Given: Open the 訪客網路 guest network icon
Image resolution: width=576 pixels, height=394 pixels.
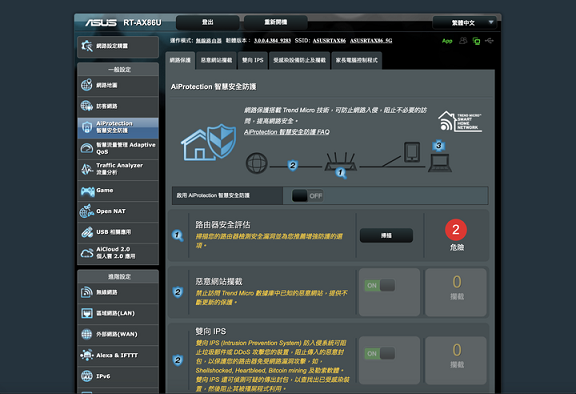Looking at the screenshot, I should (87, 106).
